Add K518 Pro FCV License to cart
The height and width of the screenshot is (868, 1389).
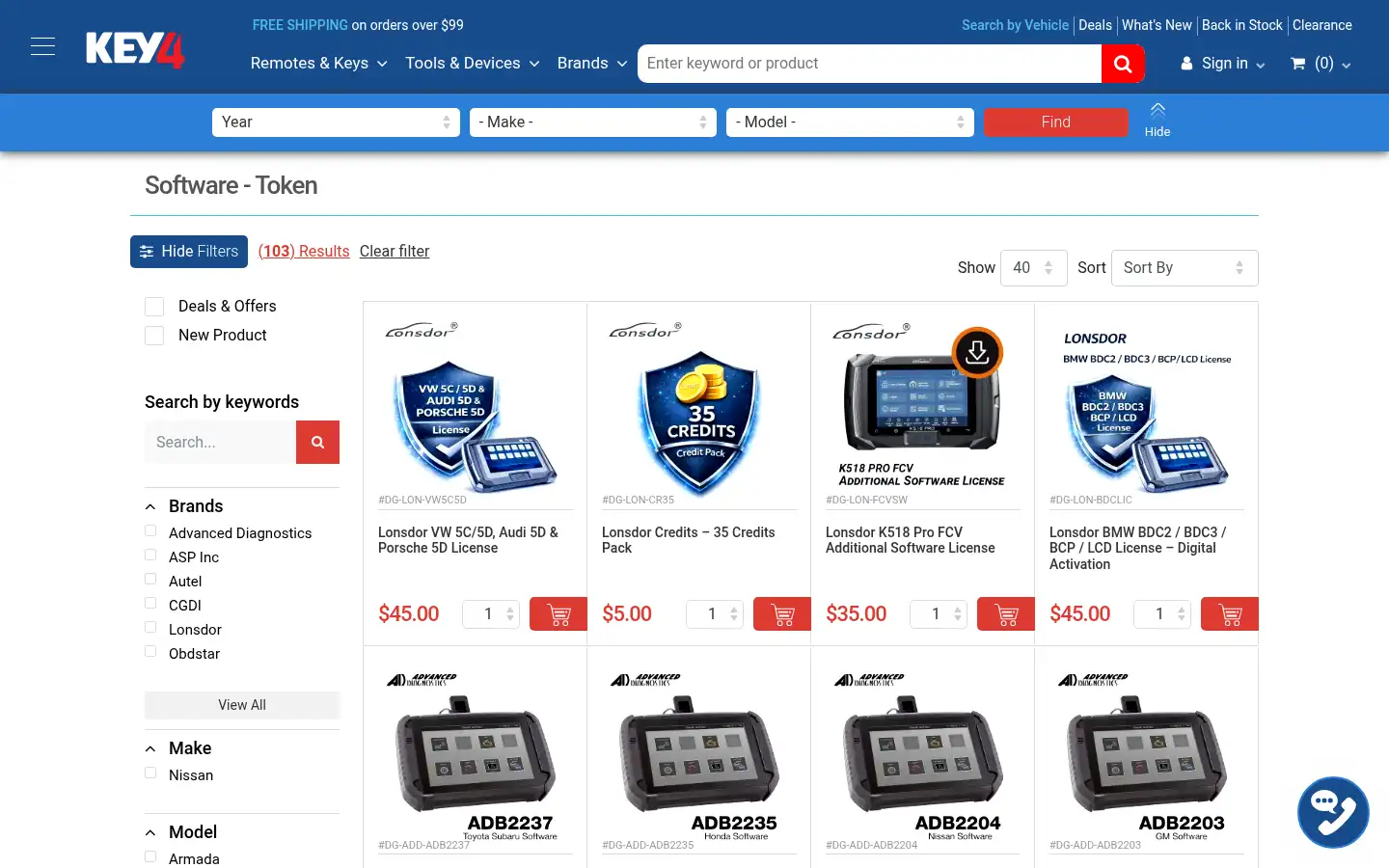coord(1006,614)
